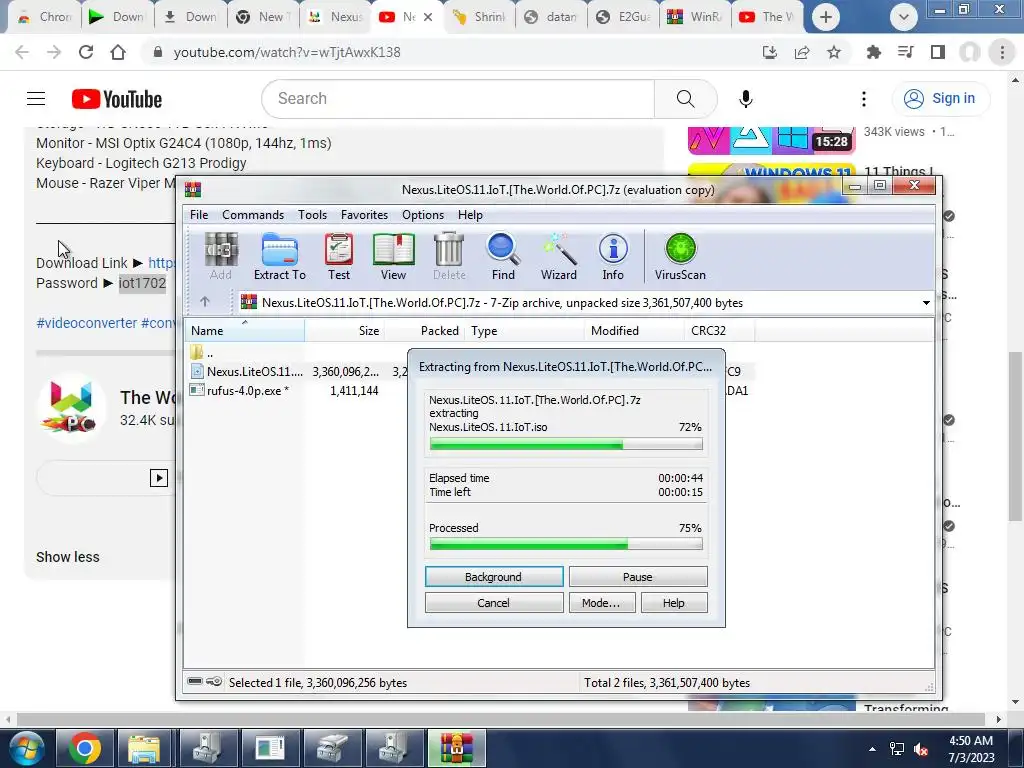
Task: Click the #videoconverter hashtag link
Action: click(x=87, y=323)
